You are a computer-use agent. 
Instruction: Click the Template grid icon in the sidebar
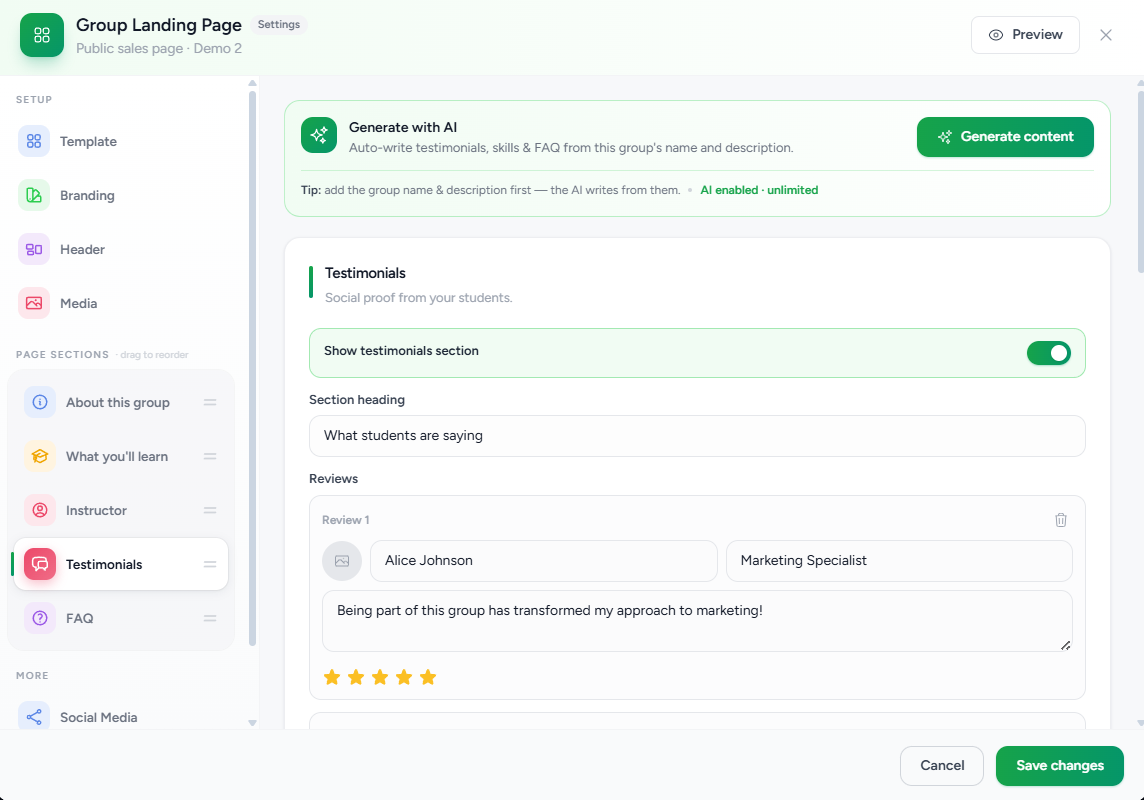pyautogui.click(x=34, y=141)
